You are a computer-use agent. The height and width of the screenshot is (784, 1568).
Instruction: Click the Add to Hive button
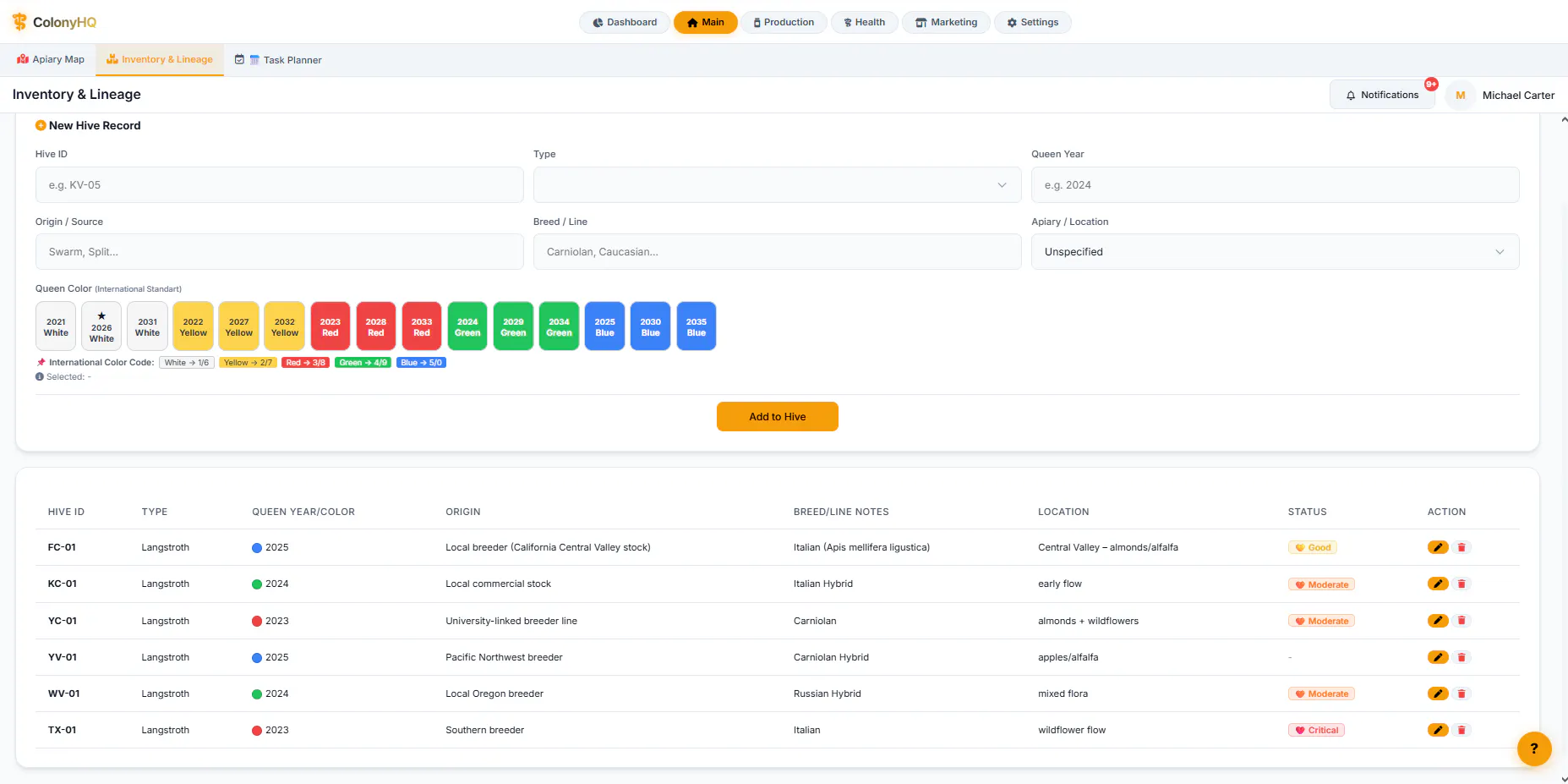777,417
